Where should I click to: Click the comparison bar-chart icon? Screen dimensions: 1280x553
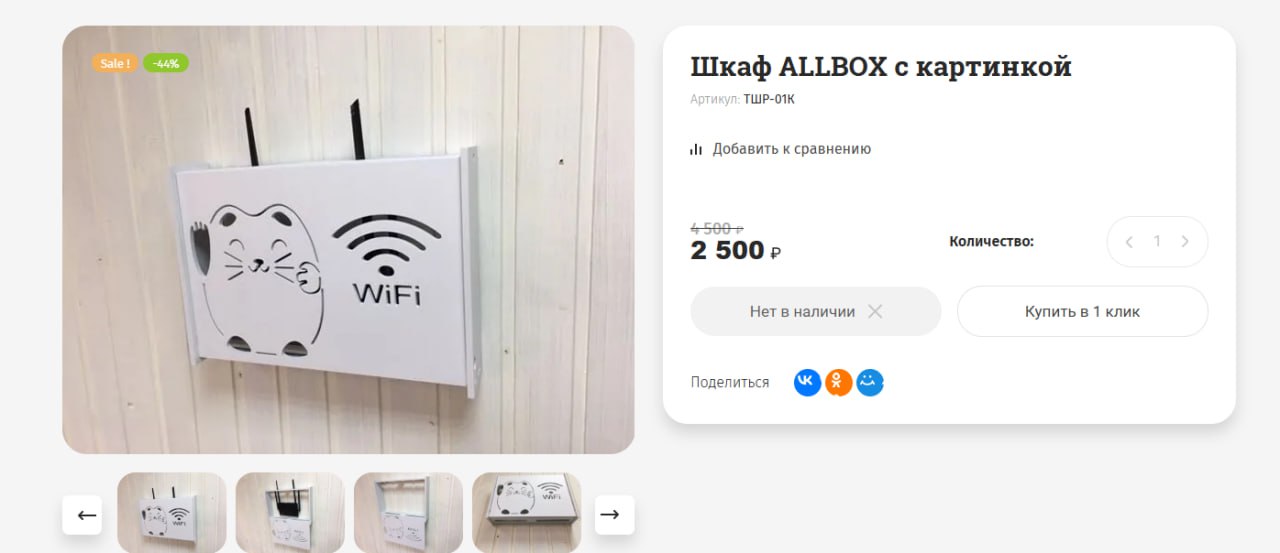[696, 149]
